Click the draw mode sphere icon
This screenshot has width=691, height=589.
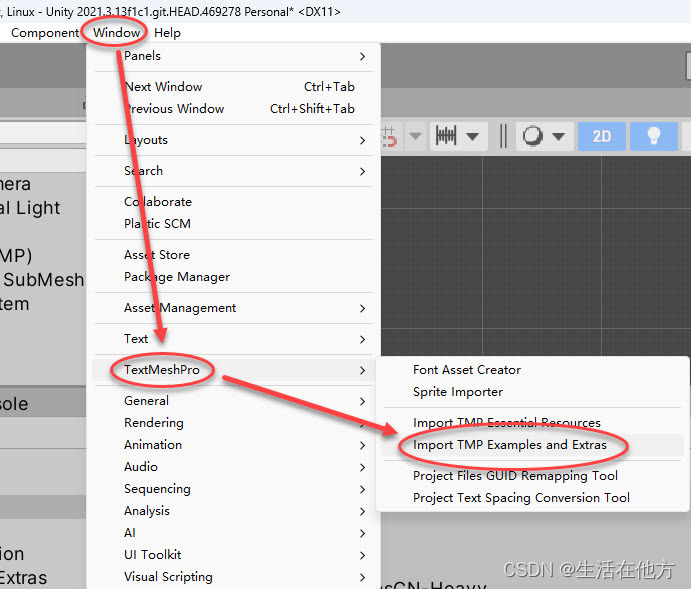tap(532, 136)
